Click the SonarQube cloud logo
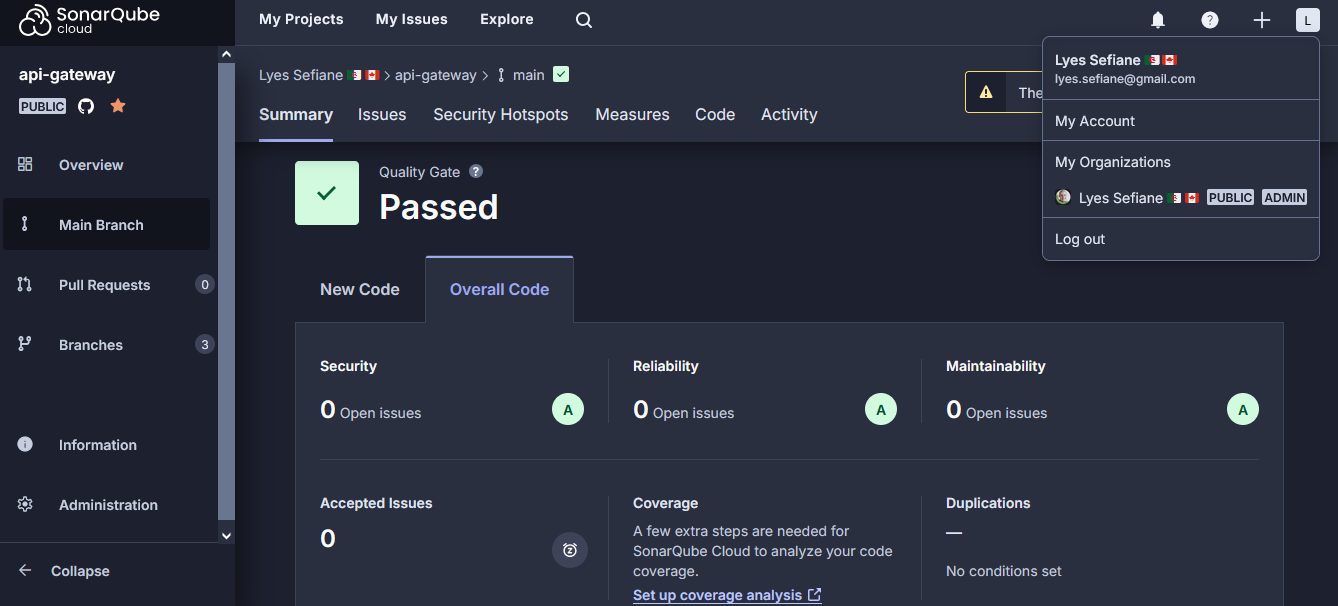This screenshot has height=606, width=1338. click(89, 20)
